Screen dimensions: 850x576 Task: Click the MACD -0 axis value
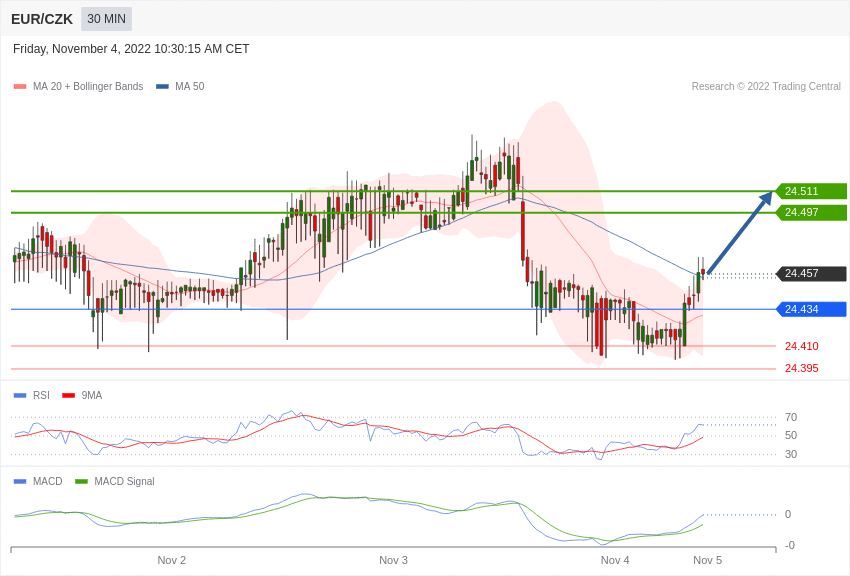pos(790,546)
